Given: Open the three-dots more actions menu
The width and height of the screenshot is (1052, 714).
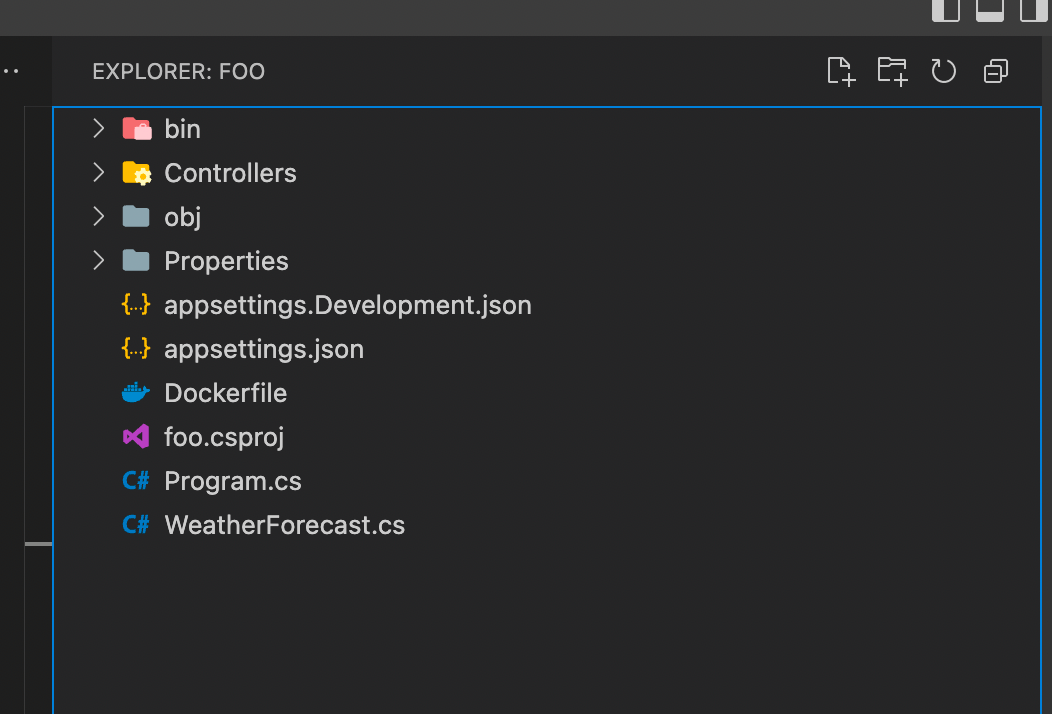Looking at the screenshot, I should point(10,72).
